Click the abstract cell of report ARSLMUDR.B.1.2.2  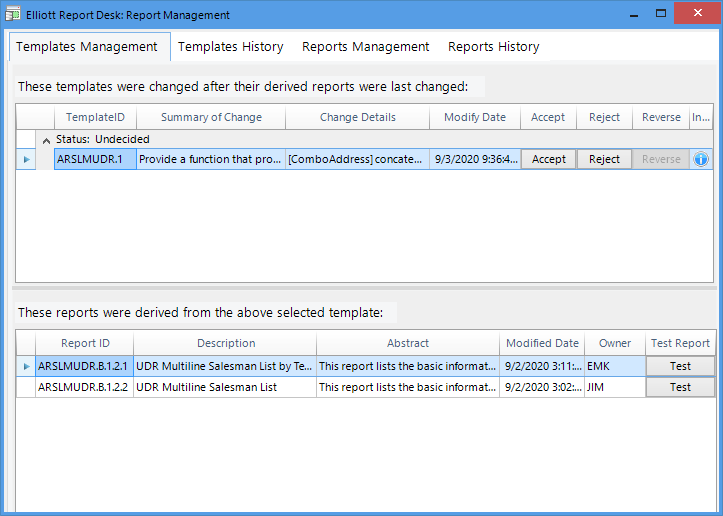pyautogui.click(x=408, y=387)
